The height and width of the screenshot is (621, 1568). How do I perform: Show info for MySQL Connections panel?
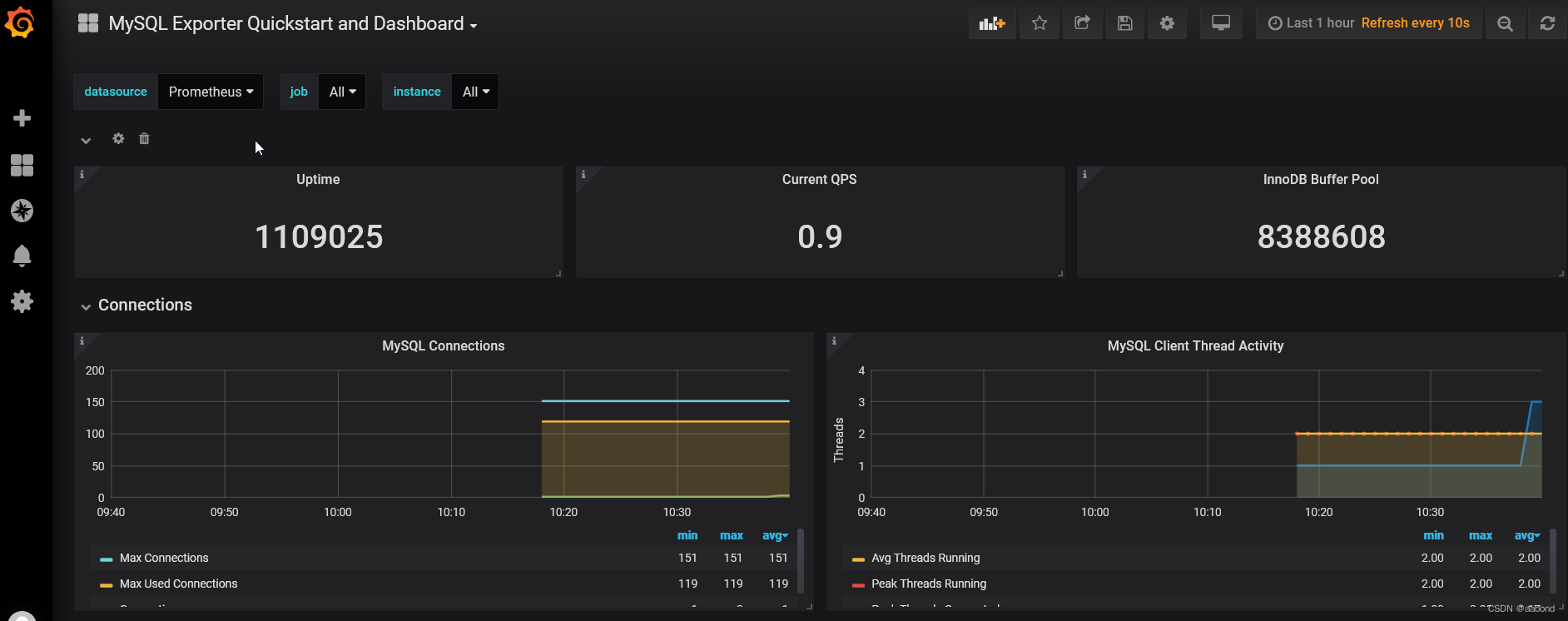click(x=82, y=341)
